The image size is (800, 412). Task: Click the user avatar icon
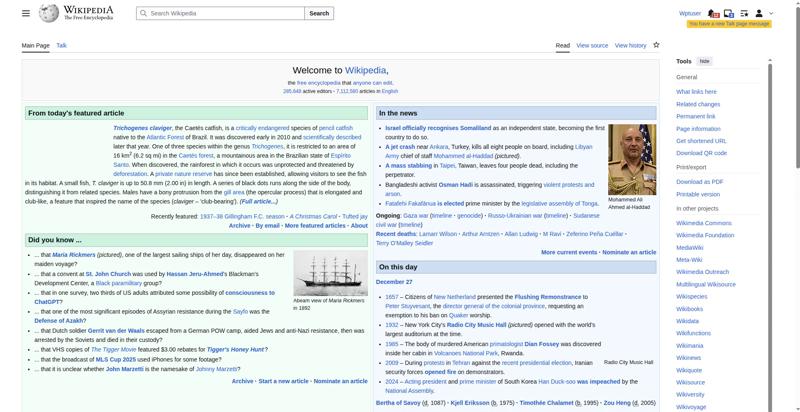tap(759, 13)
